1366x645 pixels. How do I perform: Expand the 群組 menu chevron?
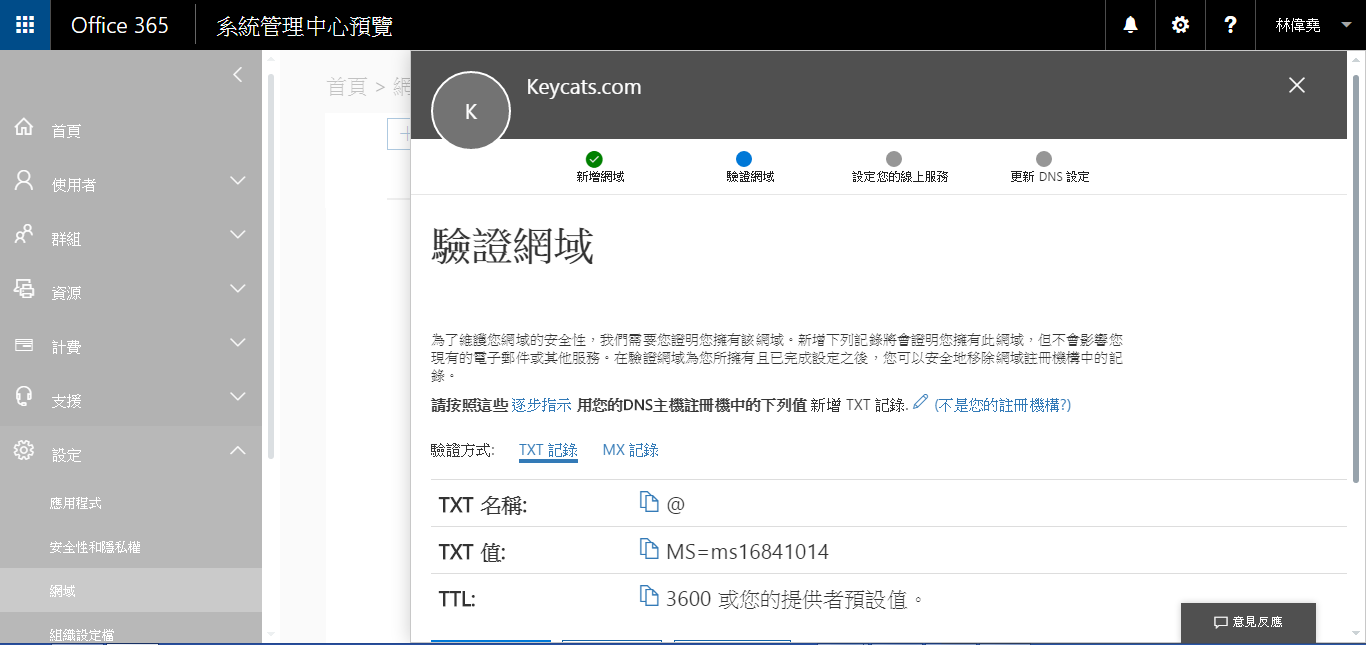[x=237, y=235]
